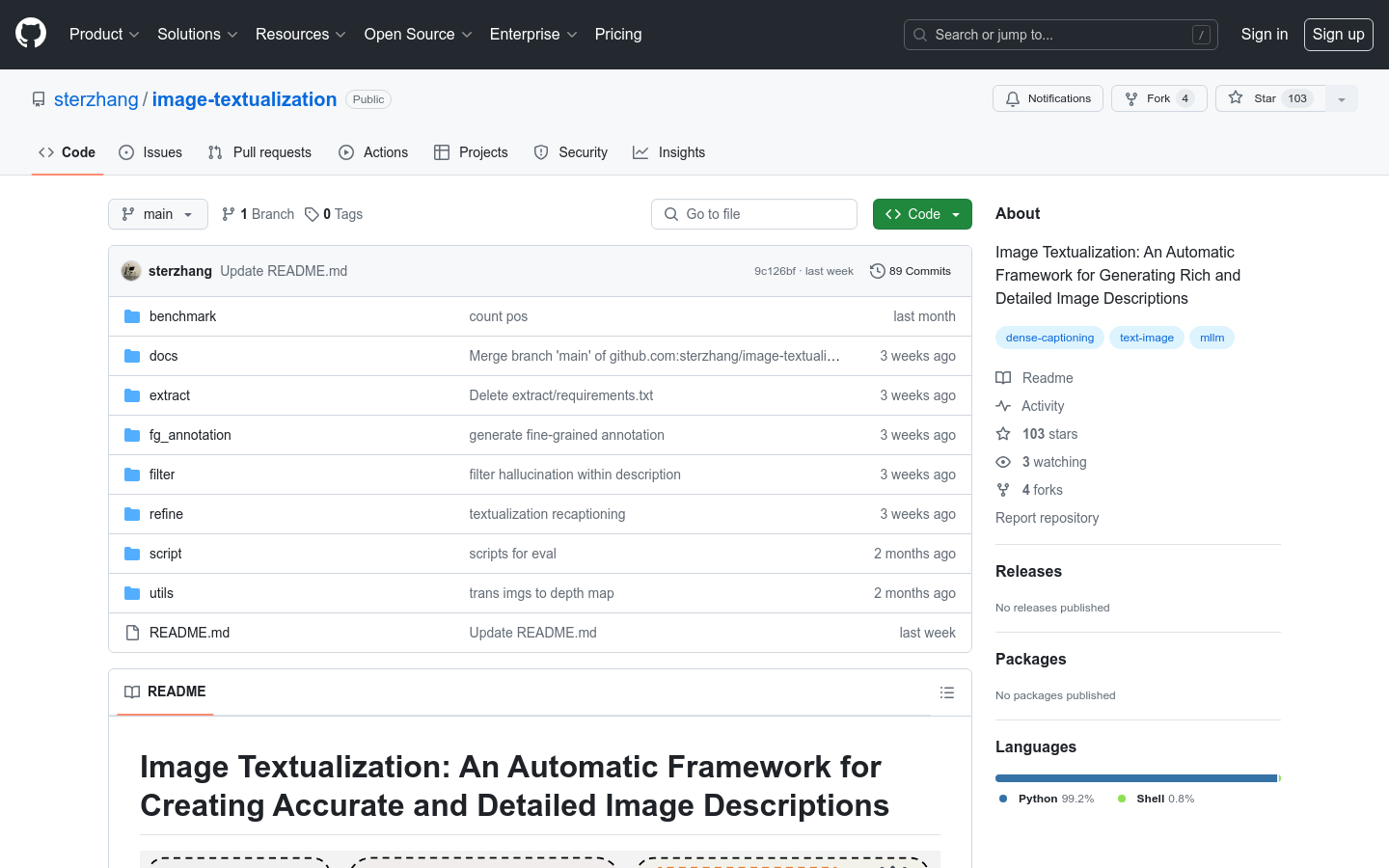The height and width of the screenshot is (868, 1389).
Task: Click Sign in
Action: 1265,35
